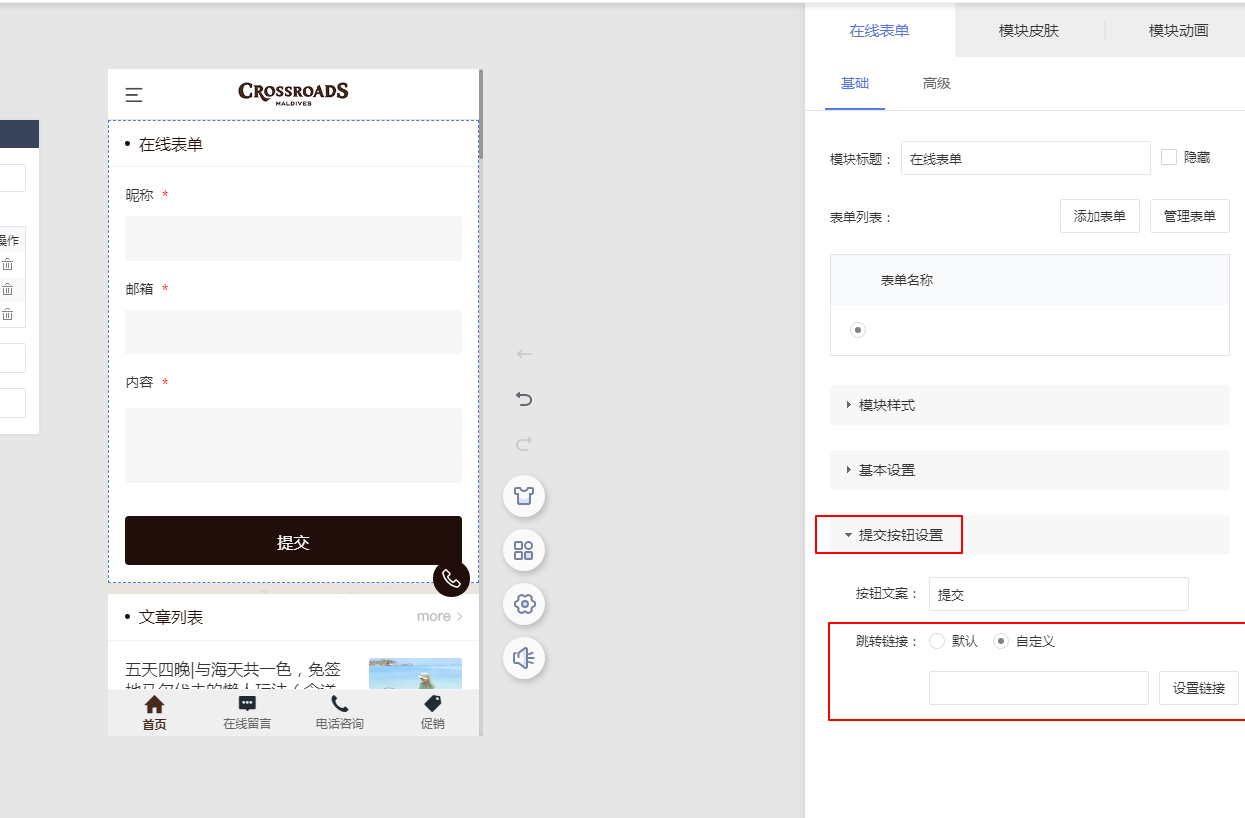Click the floating phone call icon
1245x818 pixels.
pos(451,578)
